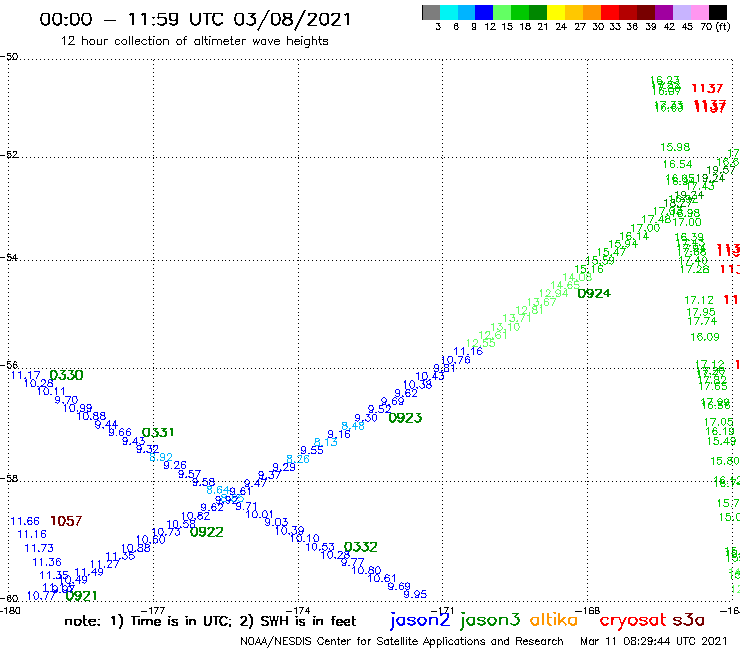Click the 9.95 wave height value
Viewport: 740px width, 650px height.
point(415,594)
